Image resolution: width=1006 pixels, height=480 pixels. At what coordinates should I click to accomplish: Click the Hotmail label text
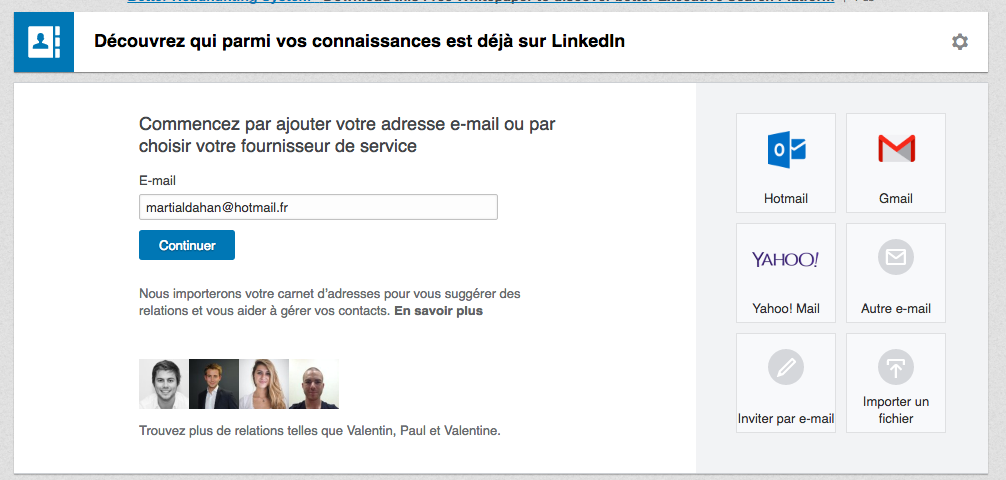click(785, 199)
